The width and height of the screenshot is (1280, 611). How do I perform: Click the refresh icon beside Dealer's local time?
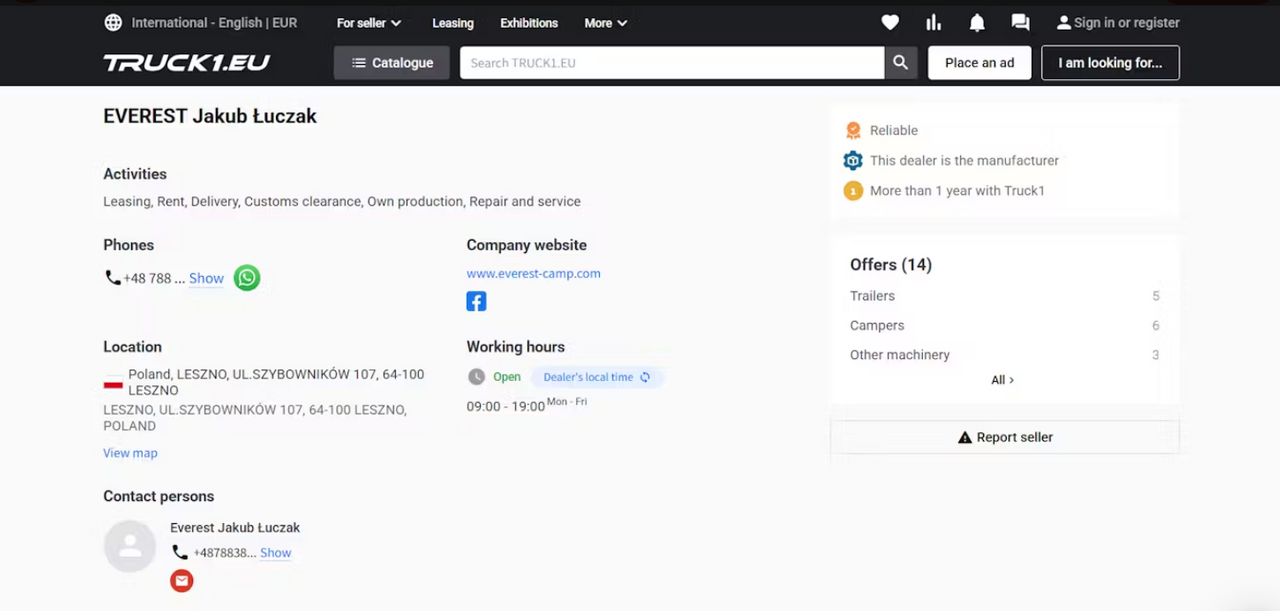pyautogui.click(x=645, y=377)
